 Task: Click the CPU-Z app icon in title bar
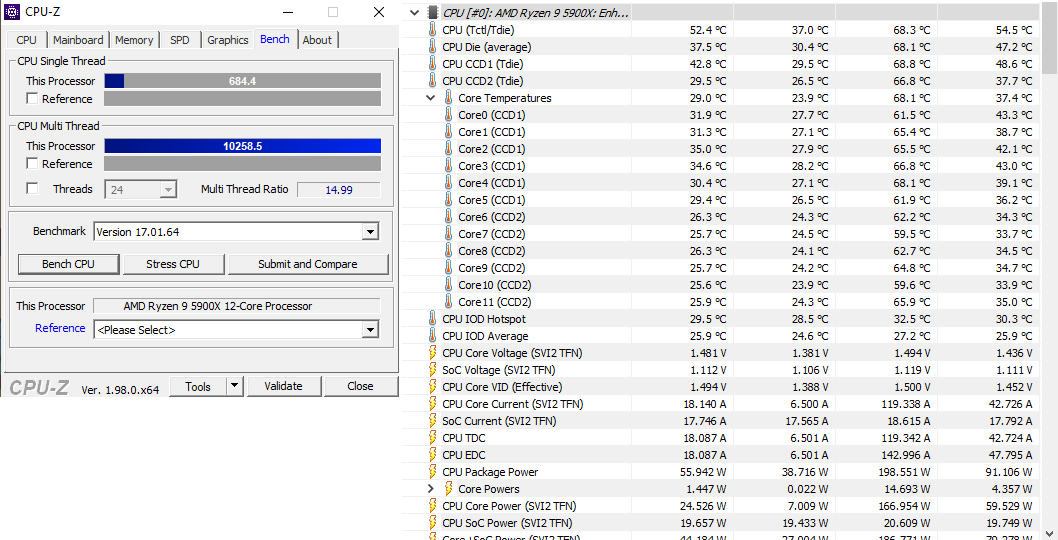[x=12, y=11]
